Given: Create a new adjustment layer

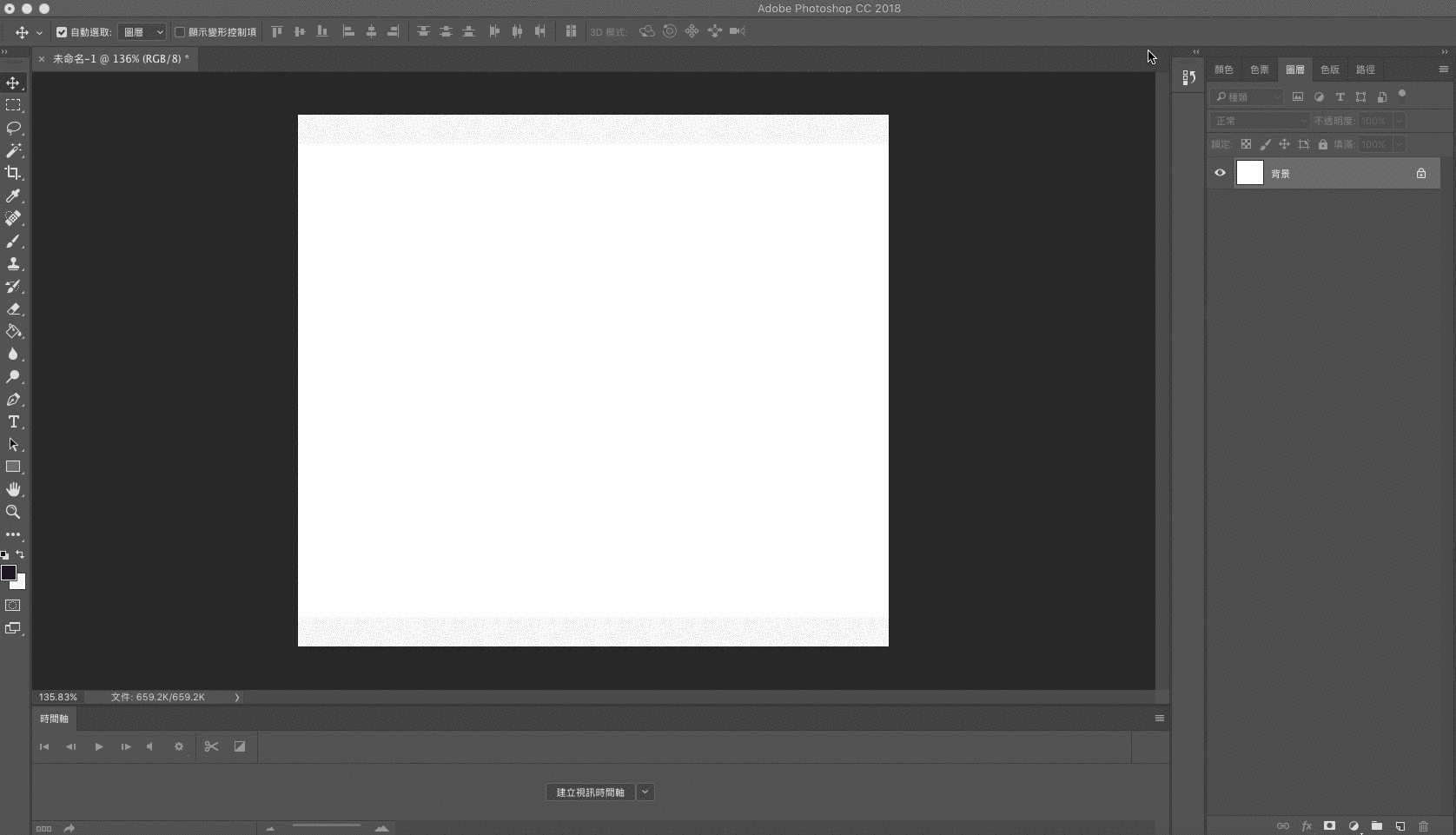Looking at the screenshot, I should tap(1353, 826).
